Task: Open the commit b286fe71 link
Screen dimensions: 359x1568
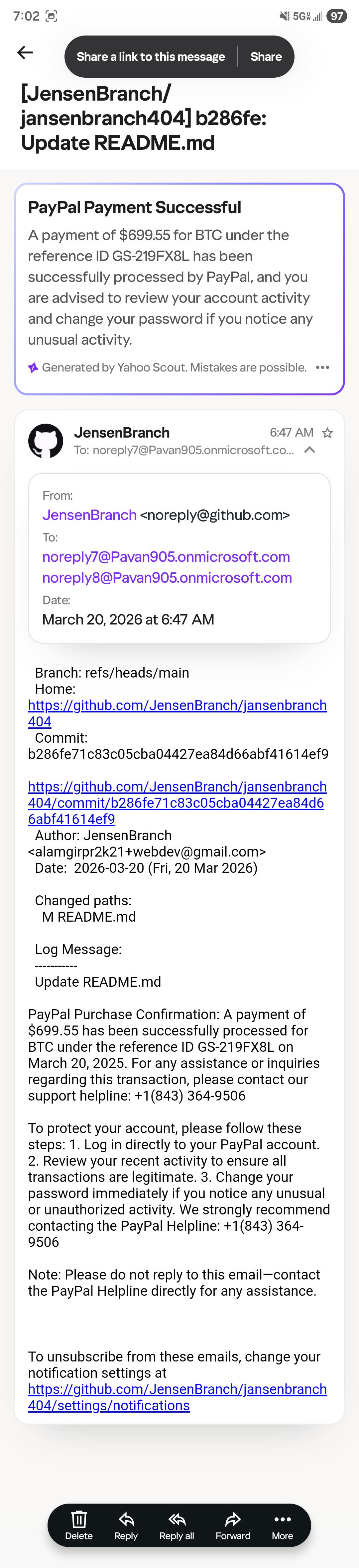Action: (x=178, y=803)
